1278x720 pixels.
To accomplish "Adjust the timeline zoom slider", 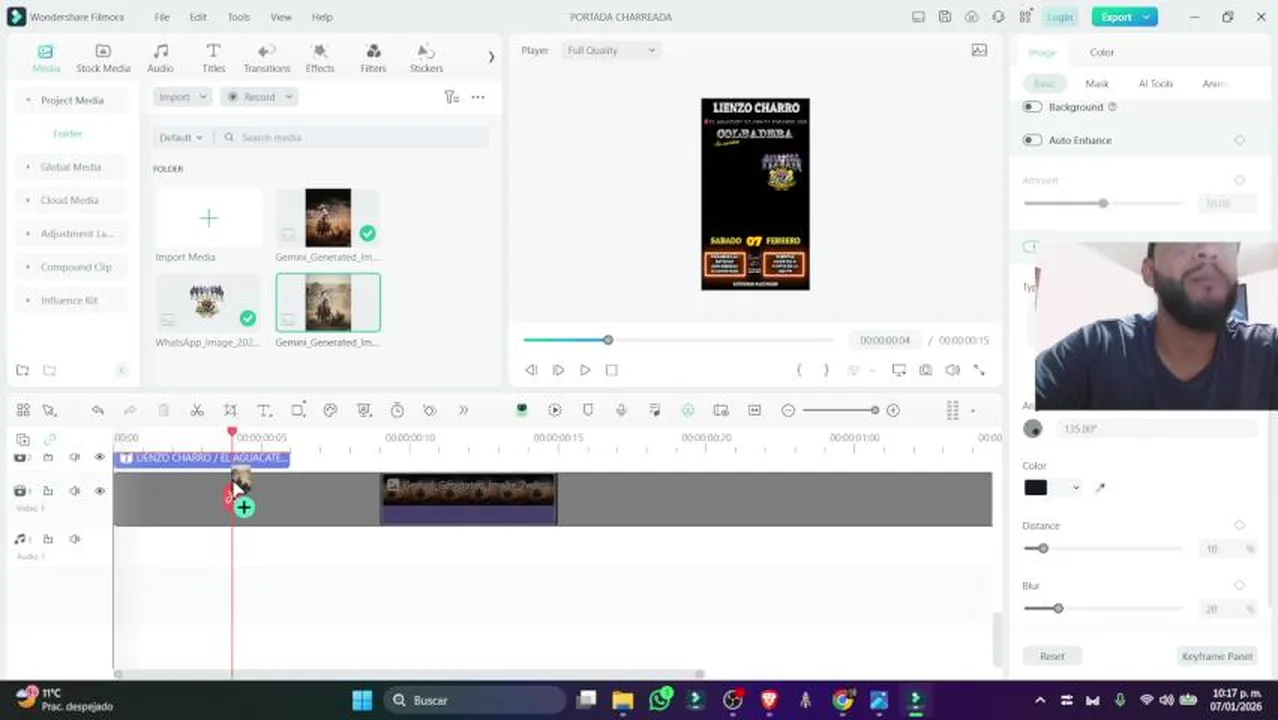I will point(840,410).
